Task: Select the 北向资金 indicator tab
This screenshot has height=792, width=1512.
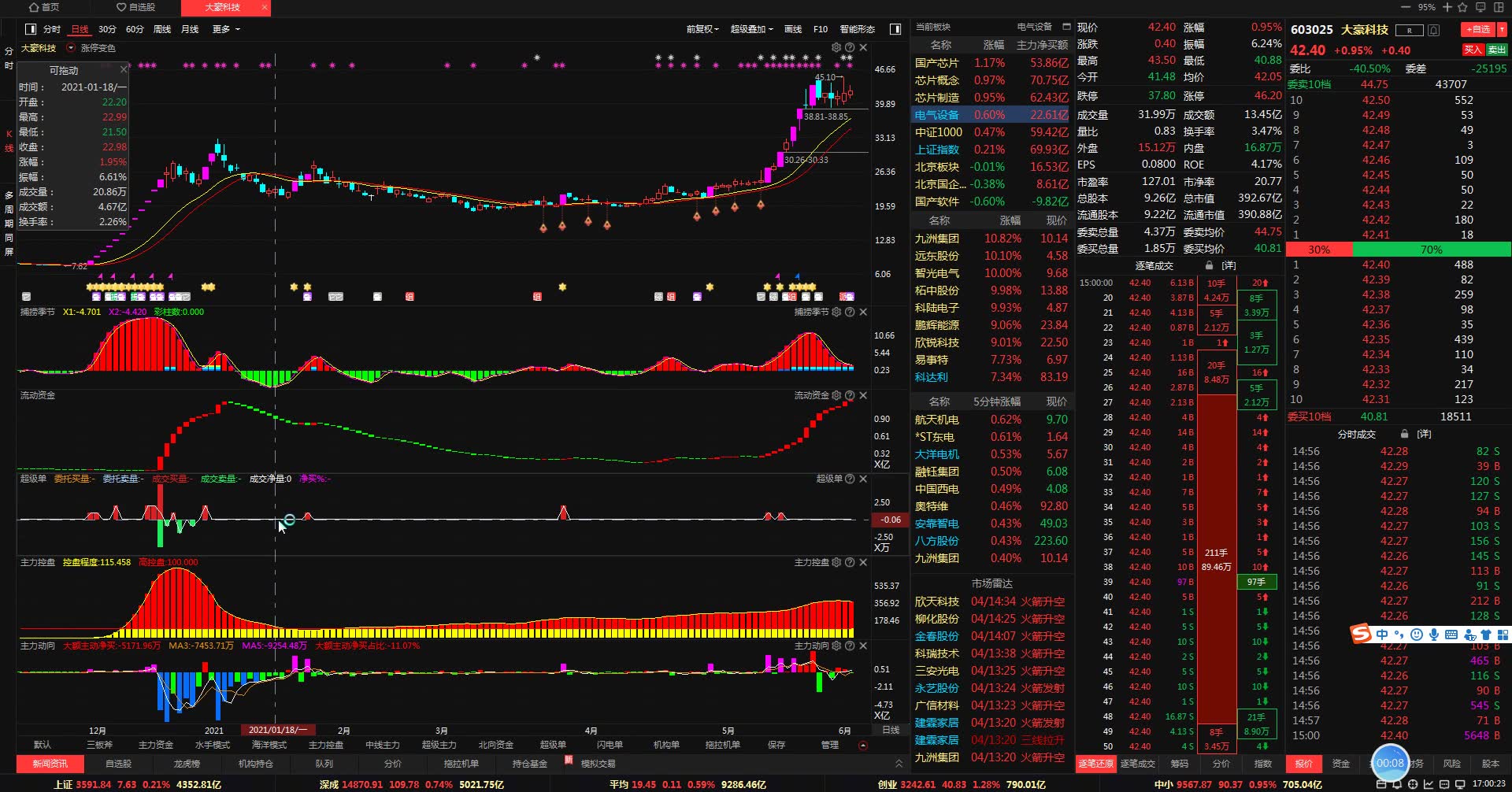Action: pos(496,745)
